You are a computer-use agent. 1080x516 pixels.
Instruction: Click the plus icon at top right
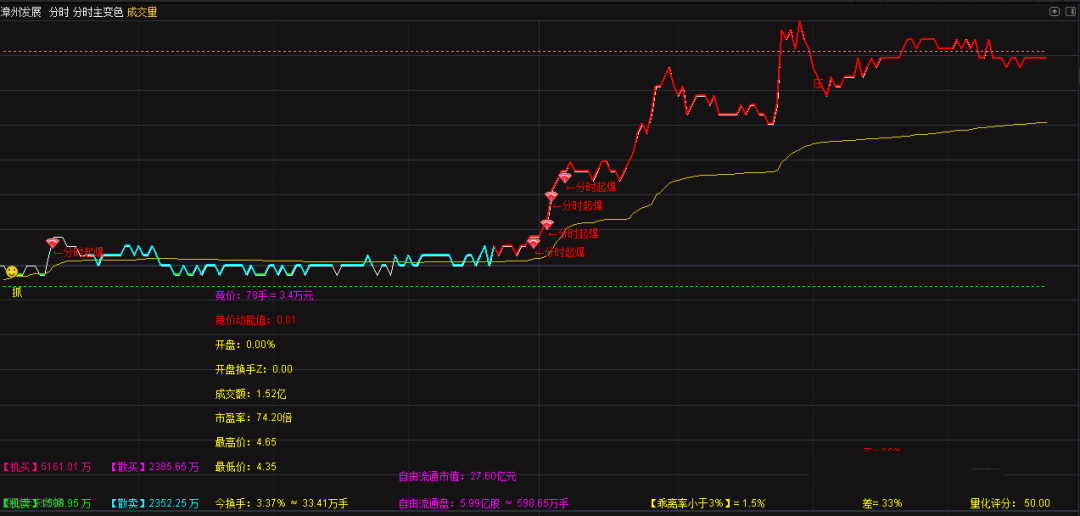1053,12
